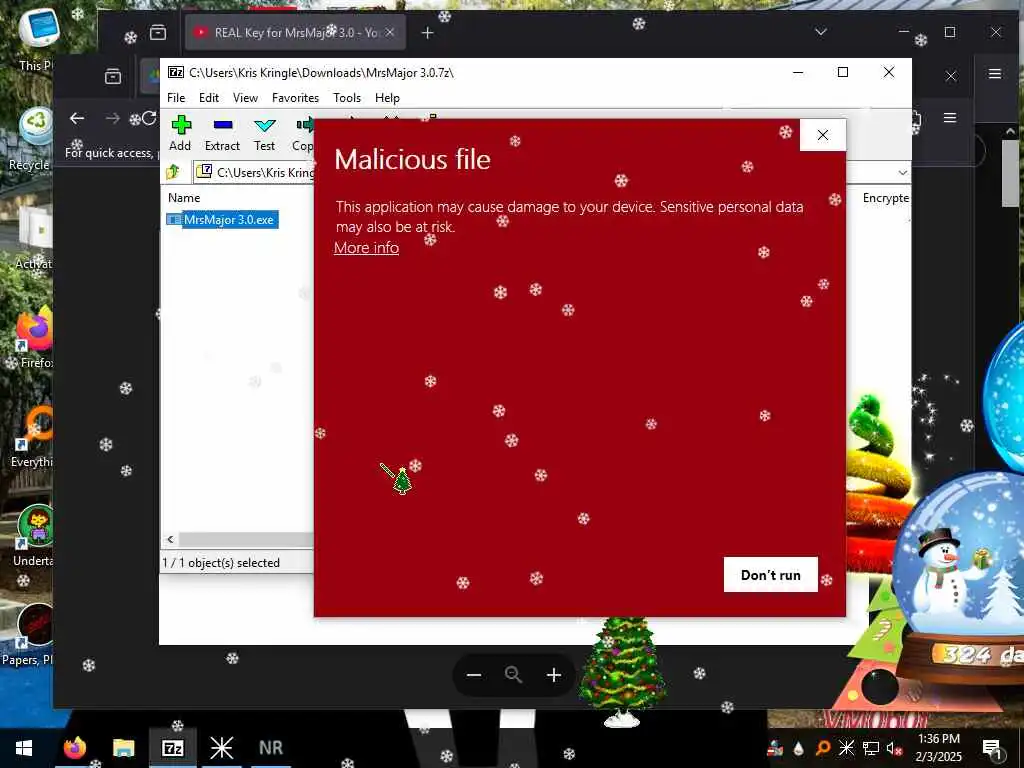Click the 7-Zip address path field
This screenshot has height=768, width=1024.
(256, 172)
